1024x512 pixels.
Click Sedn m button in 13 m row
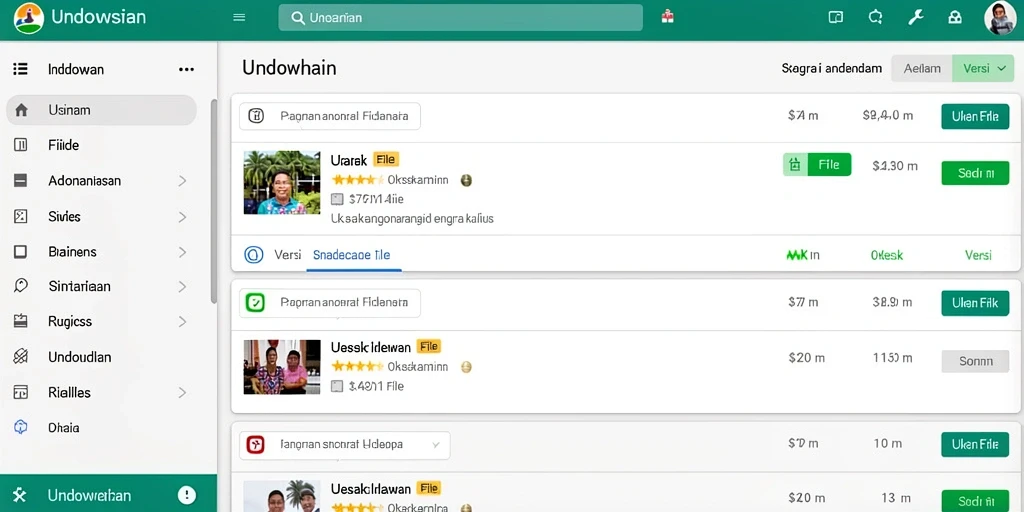pyautogui.click(x=975, y=501)
